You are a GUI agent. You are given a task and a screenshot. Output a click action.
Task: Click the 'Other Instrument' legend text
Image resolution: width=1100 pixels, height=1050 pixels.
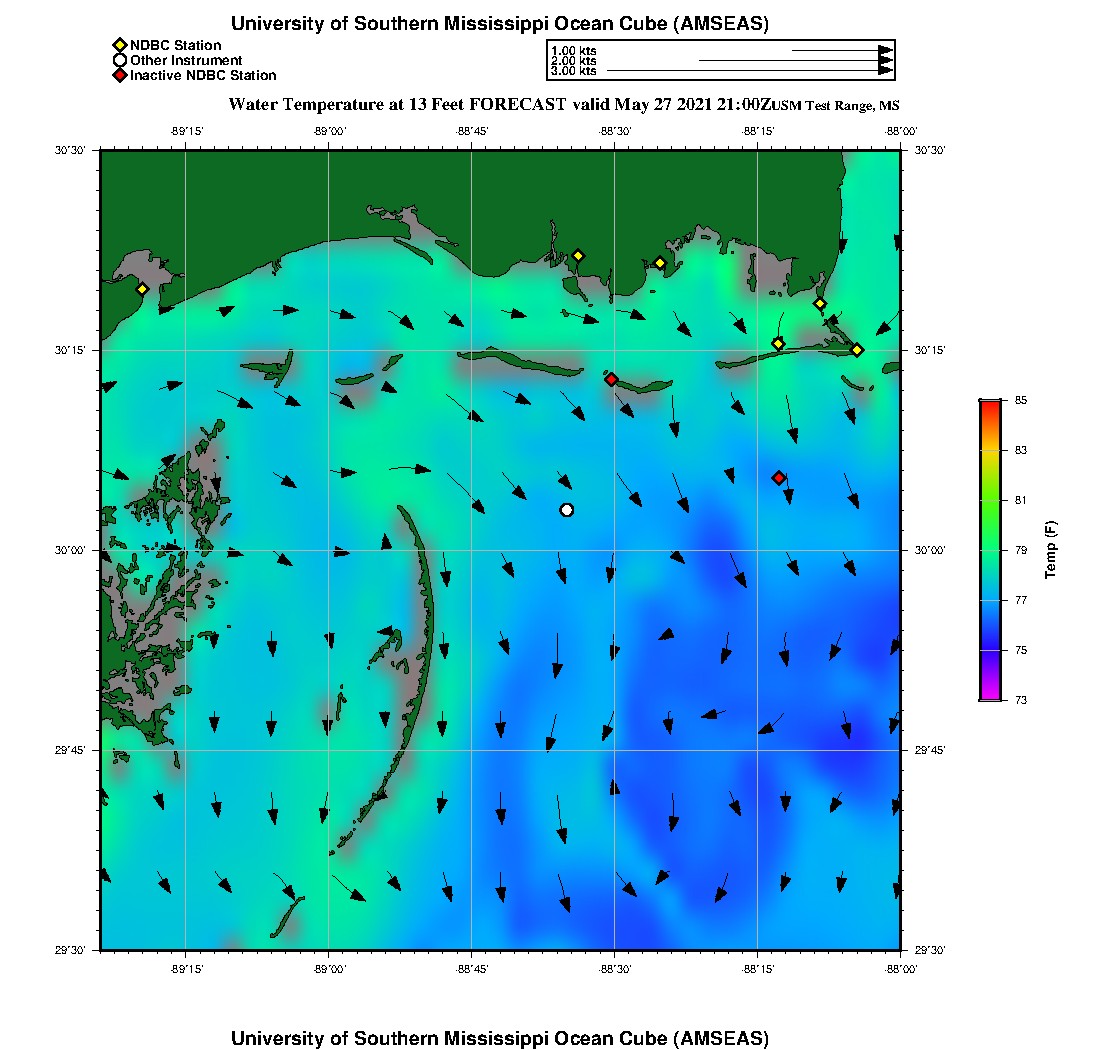click(x=186, y=60)
